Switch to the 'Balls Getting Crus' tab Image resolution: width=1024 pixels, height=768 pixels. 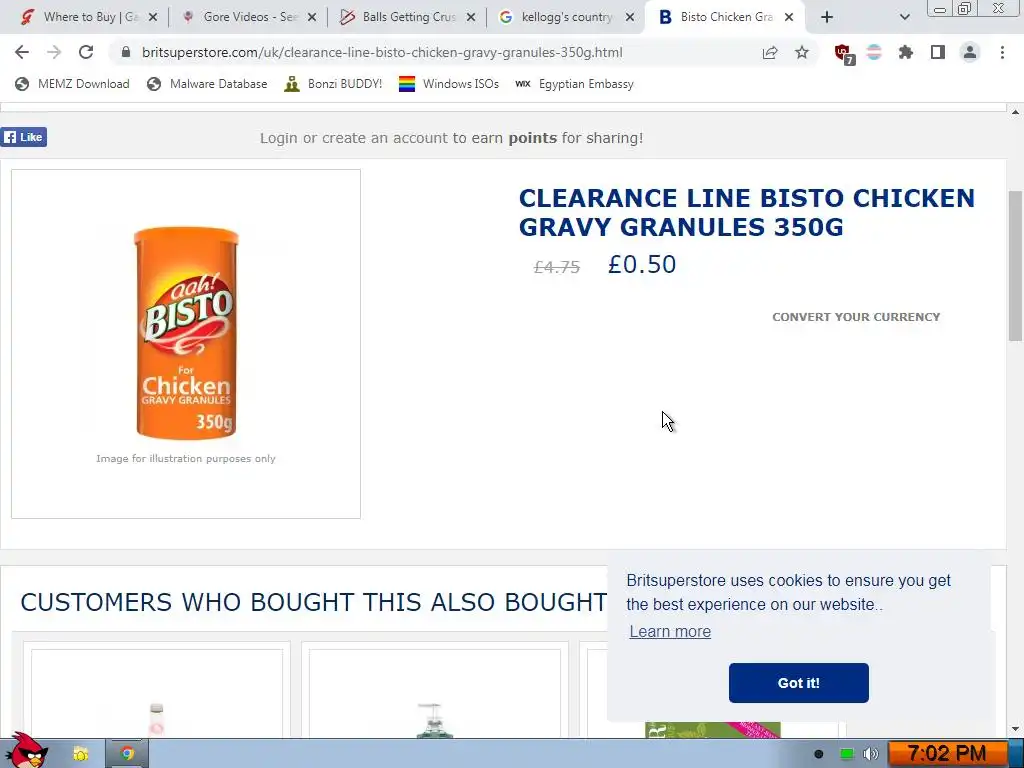pyautogui.click(x=408, y=17)
